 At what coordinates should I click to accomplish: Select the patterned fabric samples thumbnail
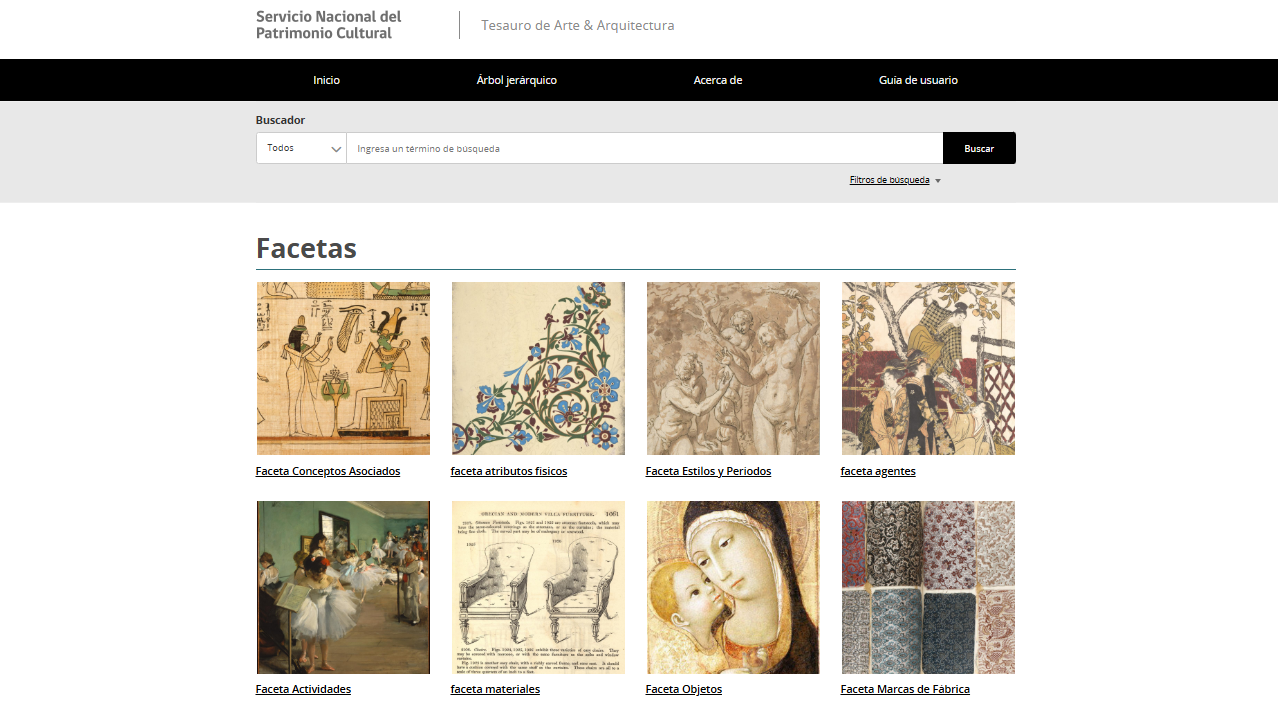[928, 587]
